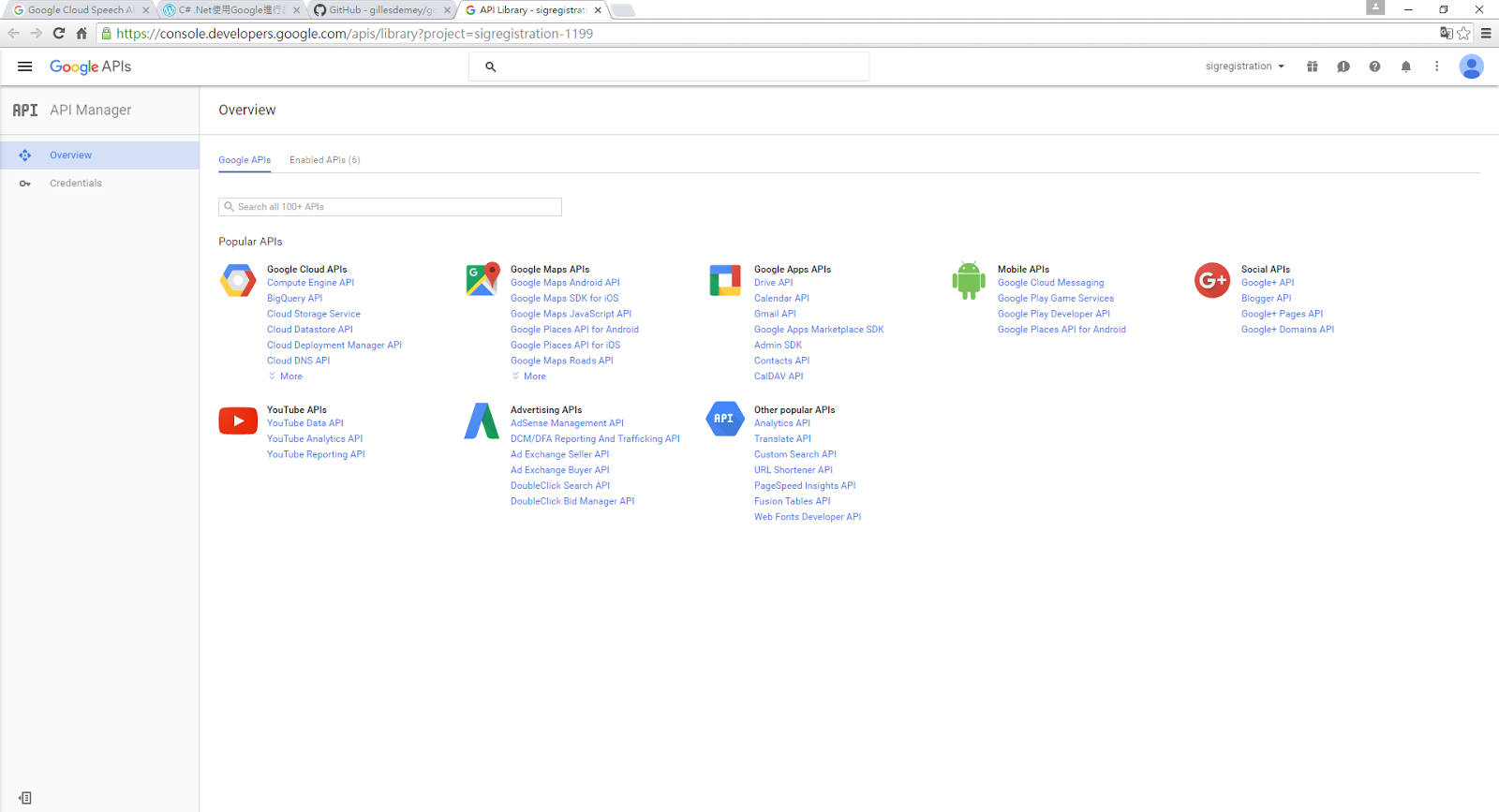Open the Compute Engine API link
This screenshot has width=1499, height=812.
(x=310, y=283)
